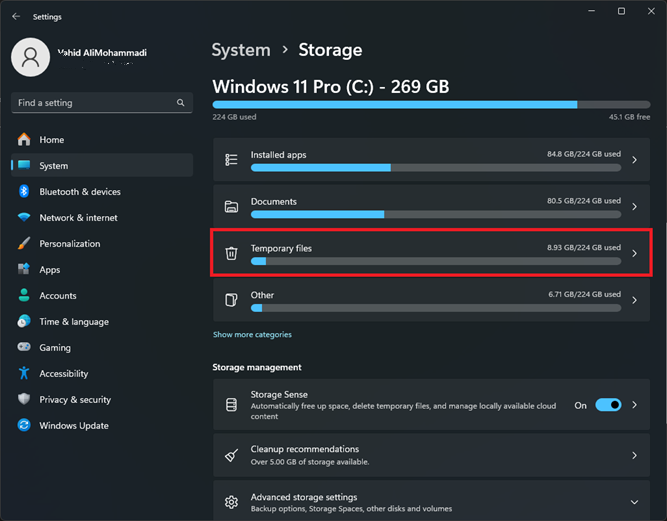
Task: Click the Home house icon
Action: point(24,140)
